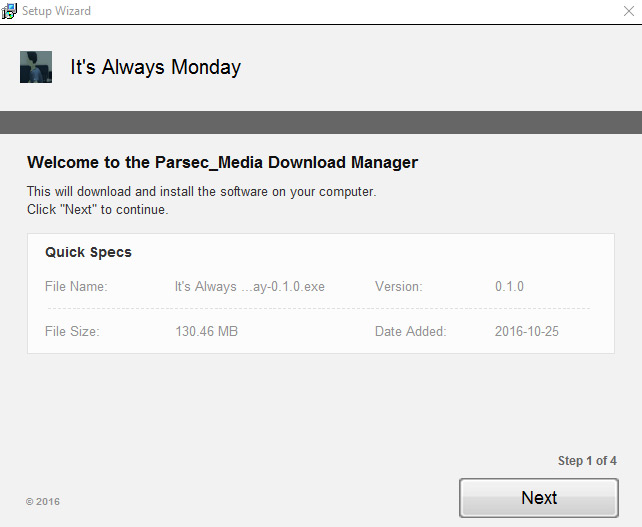Image resolution: width=642 pixels, height=527 pixels.
Task: Click the 'Click "Next" to continue' instruction text
Action: (98, 210)
